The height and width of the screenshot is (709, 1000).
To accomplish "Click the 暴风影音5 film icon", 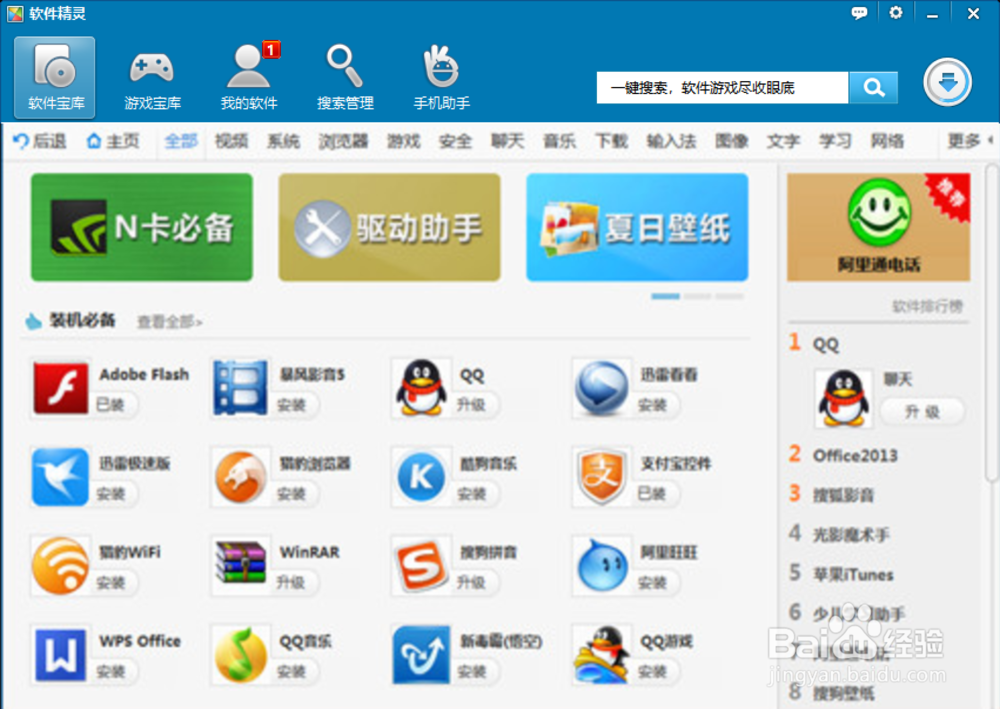I will pyautogui.click(x=240, y=388).
